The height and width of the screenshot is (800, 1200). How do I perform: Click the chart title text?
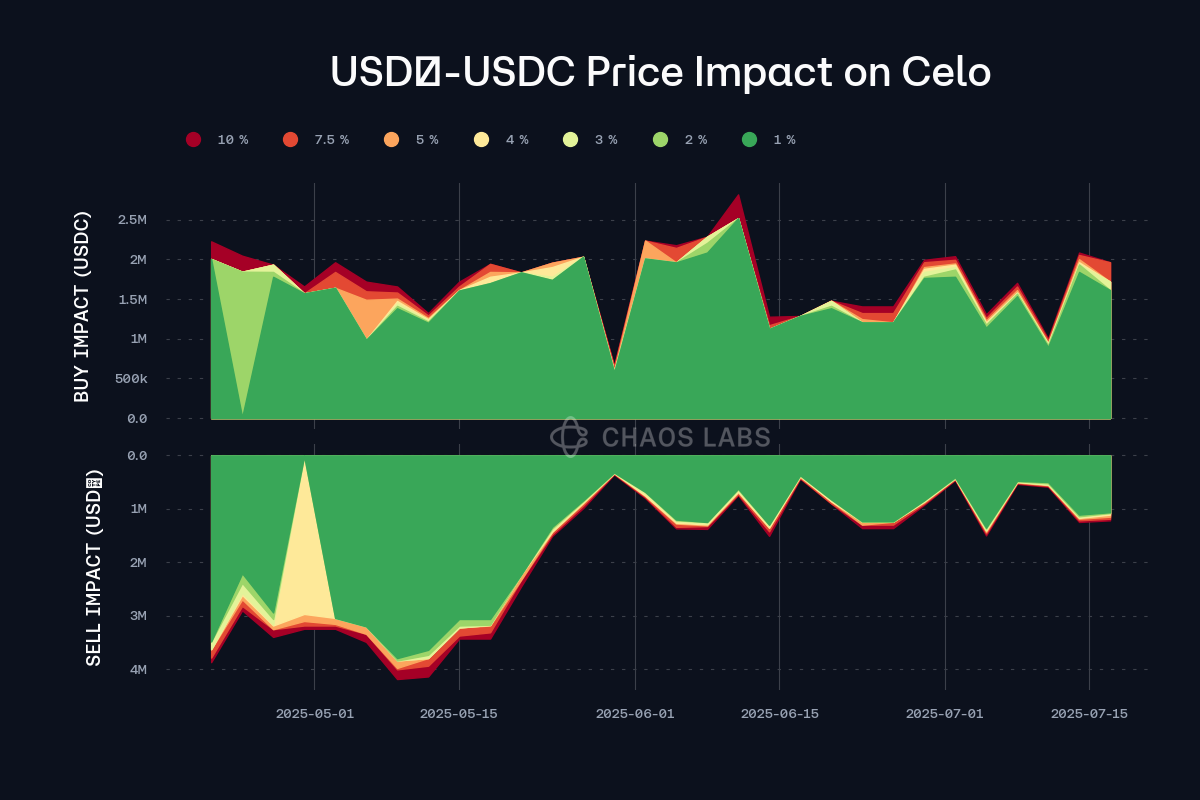click(660, 72)
